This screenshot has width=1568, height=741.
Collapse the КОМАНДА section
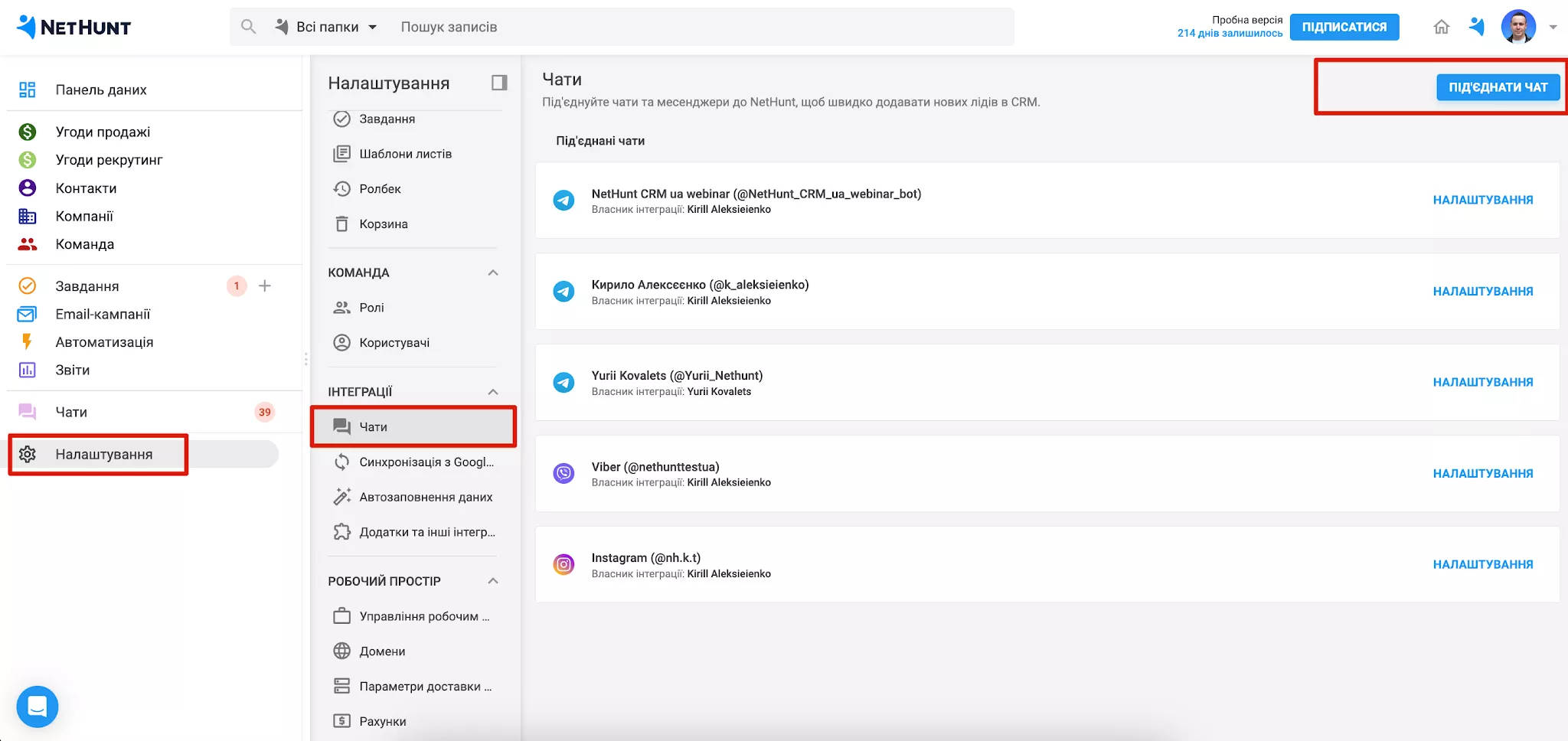(x=493, y=273)
